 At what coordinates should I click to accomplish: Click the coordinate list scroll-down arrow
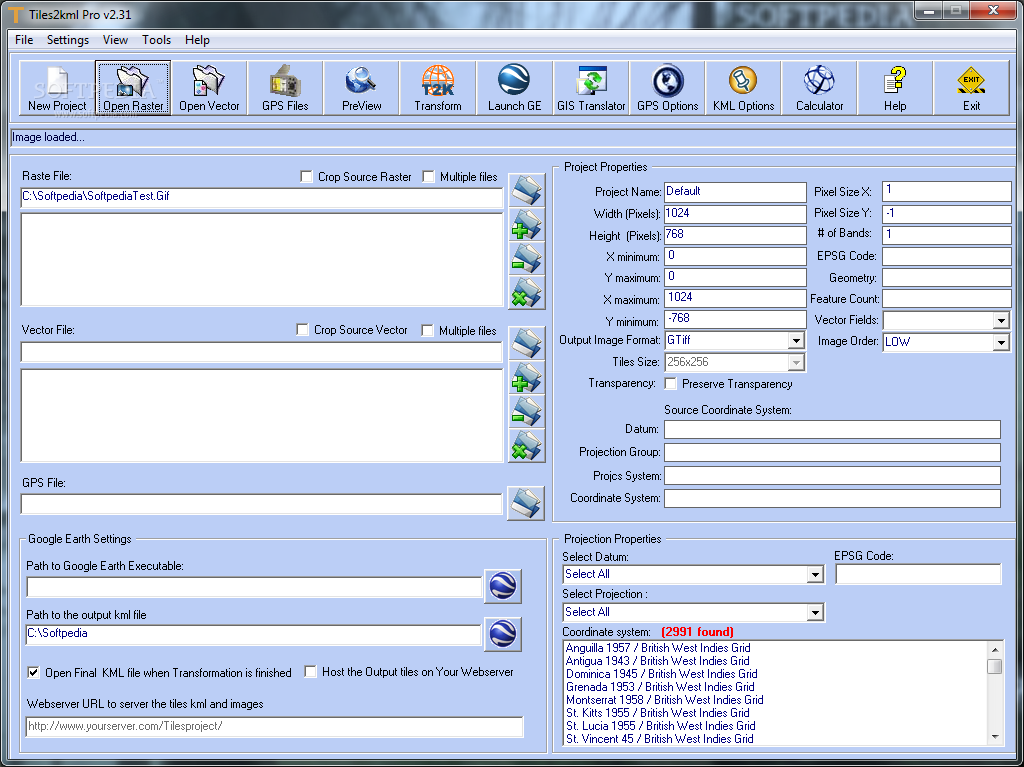click(x=995, y=736)
